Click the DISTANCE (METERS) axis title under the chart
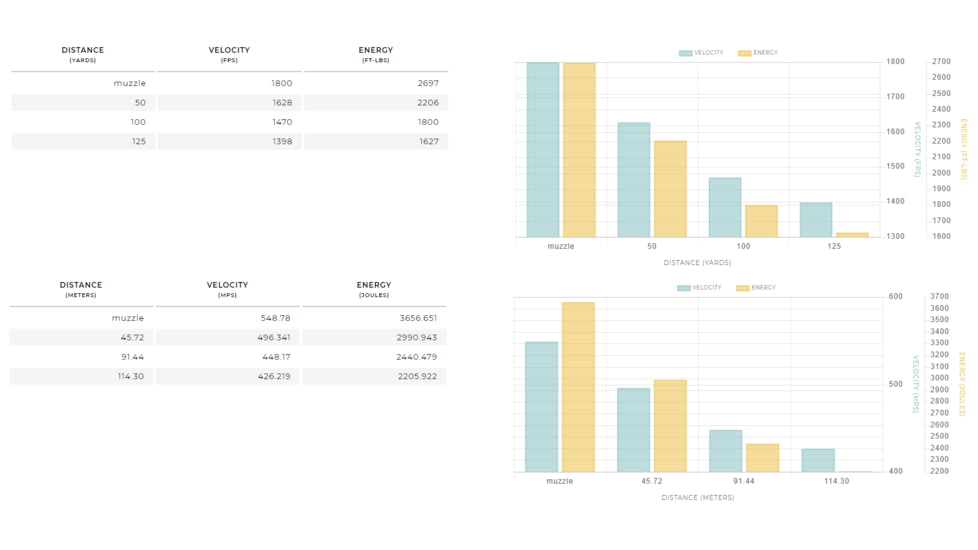The height and width of the screenshot is (550, 978). 698,498
